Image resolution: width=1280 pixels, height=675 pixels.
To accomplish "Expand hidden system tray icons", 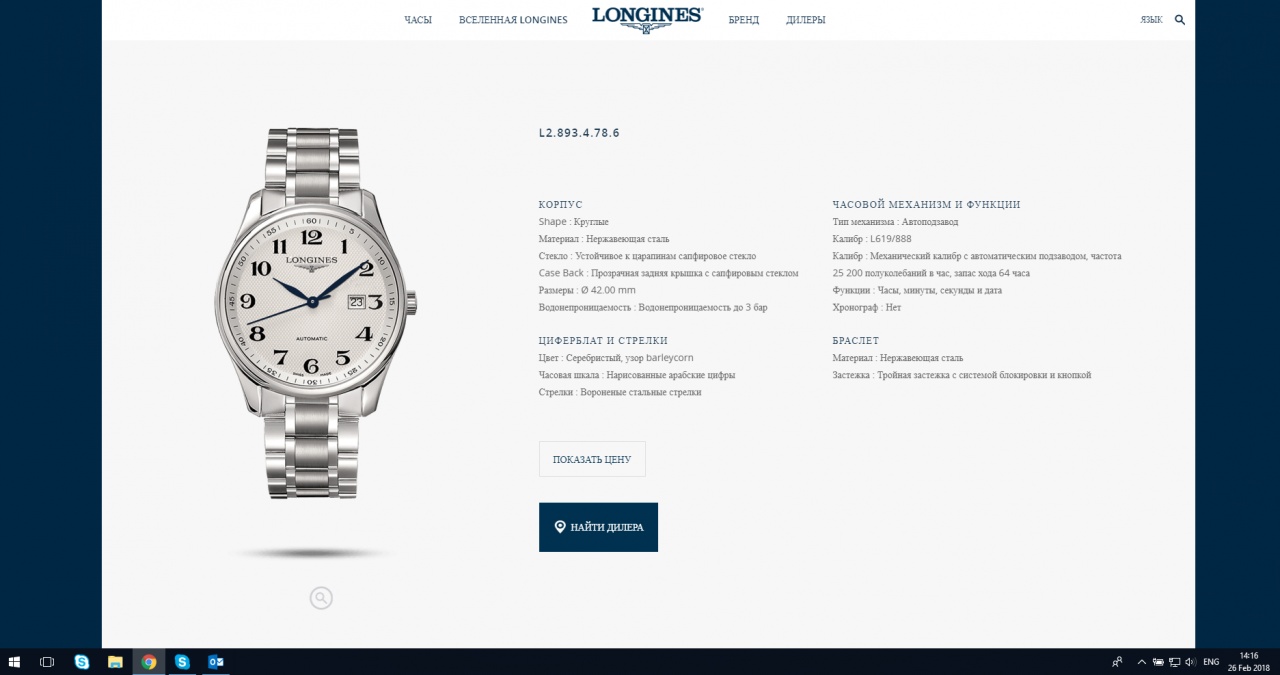I will [1142, 662].
